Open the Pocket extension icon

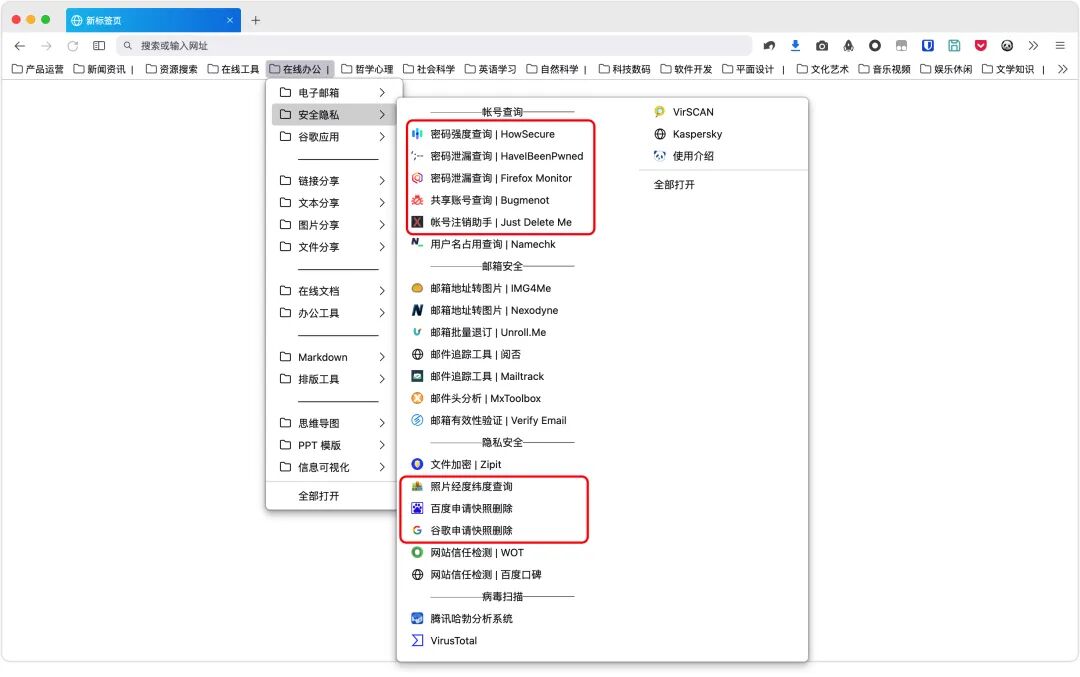click(981, 45)
